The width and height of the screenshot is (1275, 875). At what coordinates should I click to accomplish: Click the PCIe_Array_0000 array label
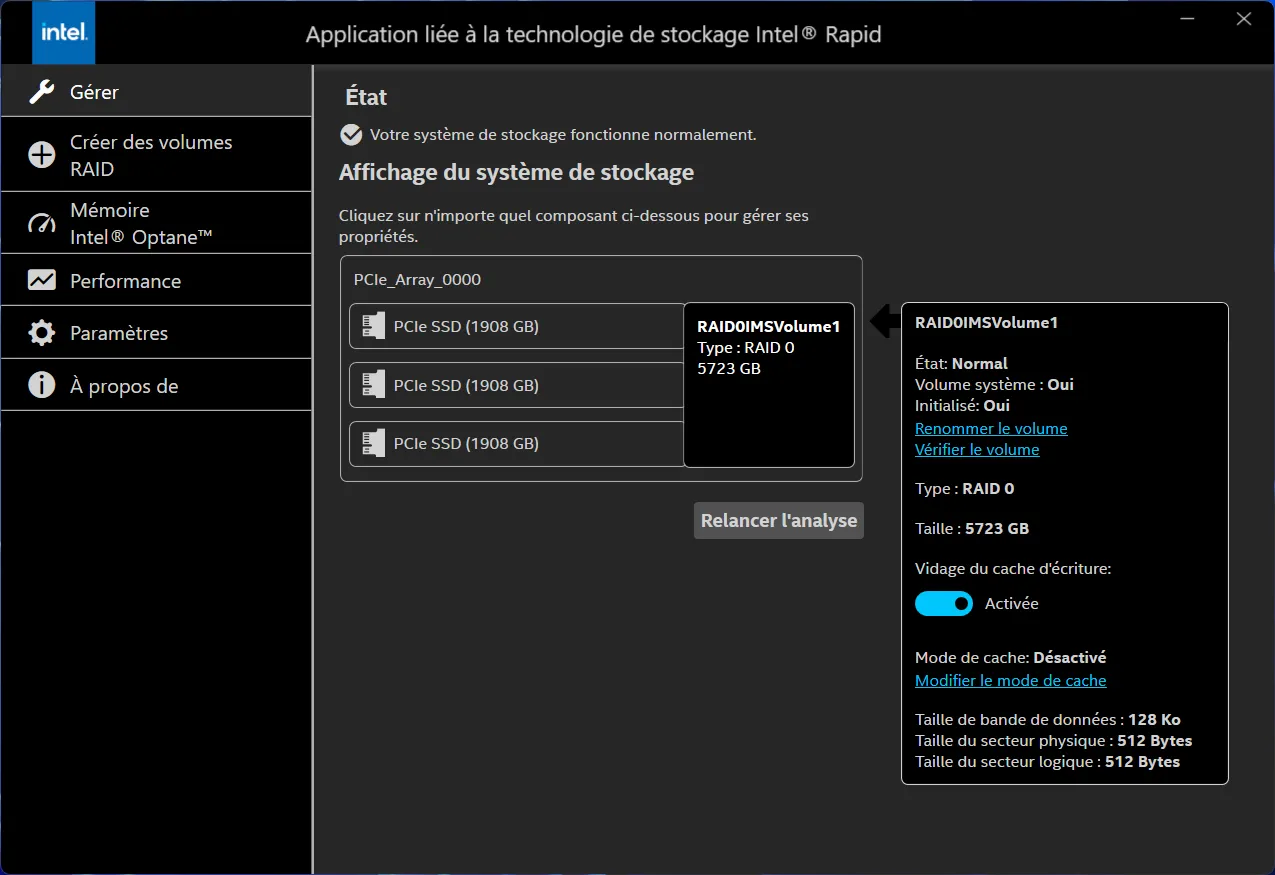(x=417, y=280)
